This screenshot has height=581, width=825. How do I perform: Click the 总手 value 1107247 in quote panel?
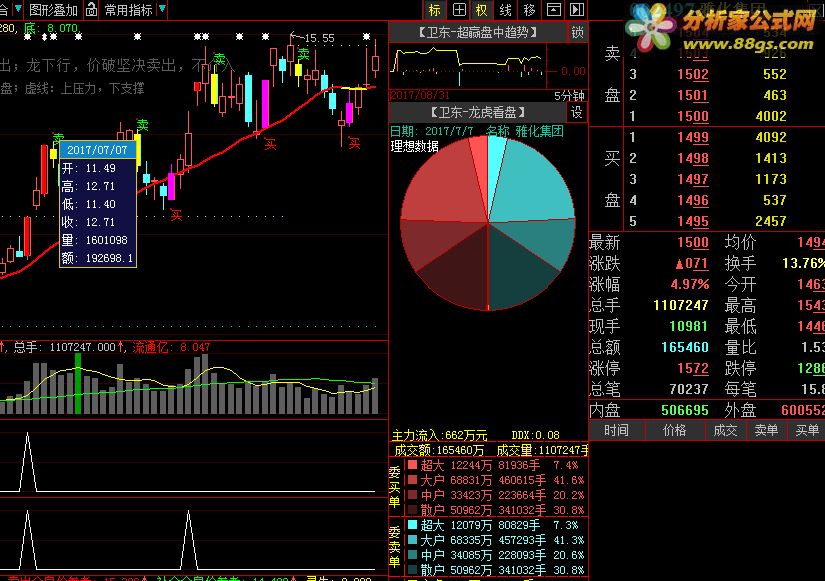pyautogui.click(x=681, y=305)
